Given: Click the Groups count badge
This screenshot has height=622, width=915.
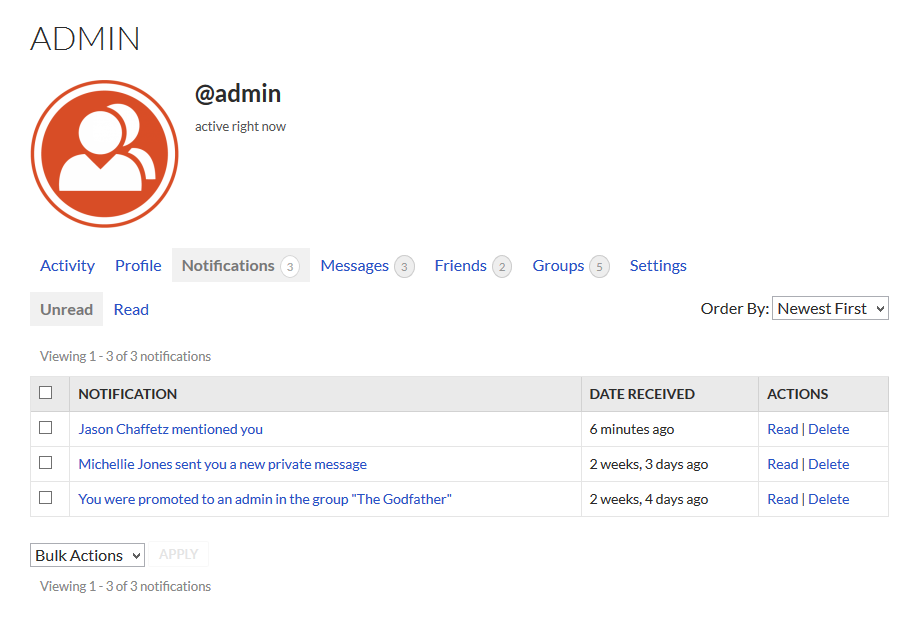Looking at the screenshot, I should (x=599, y=267).
